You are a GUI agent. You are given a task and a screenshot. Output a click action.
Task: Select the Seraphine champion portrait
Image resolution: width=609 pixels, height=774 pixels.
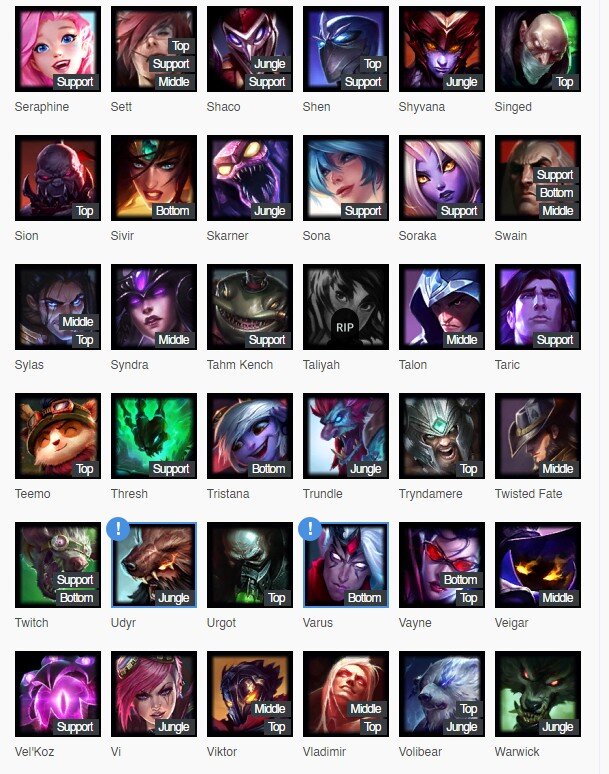58,49
